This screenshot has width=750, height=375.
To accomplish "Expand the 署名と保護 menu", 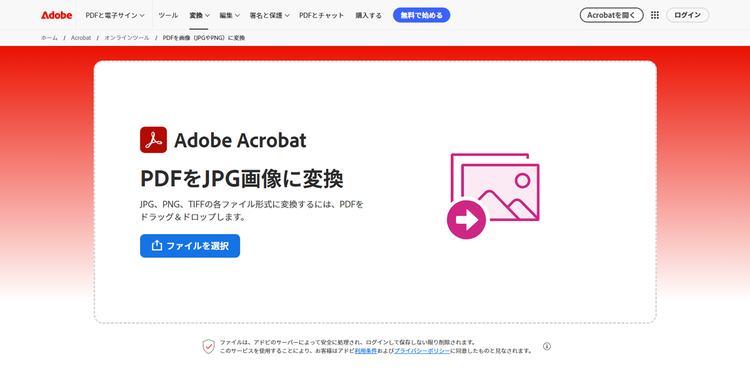I will (x=269, y=15).
